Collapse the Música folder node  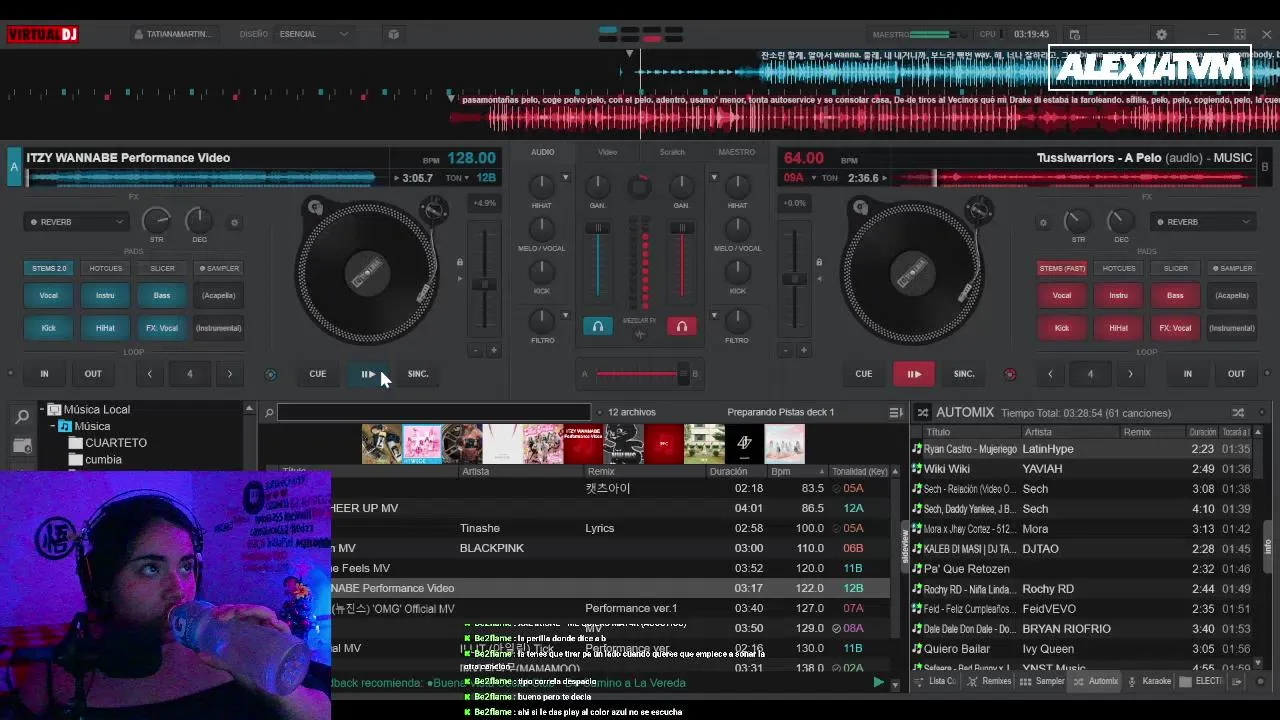(53, 426)
